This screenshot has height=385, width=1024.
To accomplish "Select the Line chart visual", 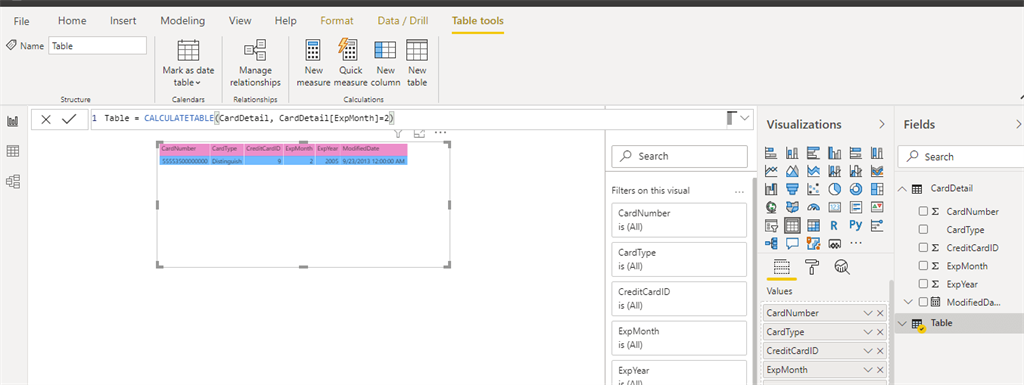I will click(x=771, y=171).
